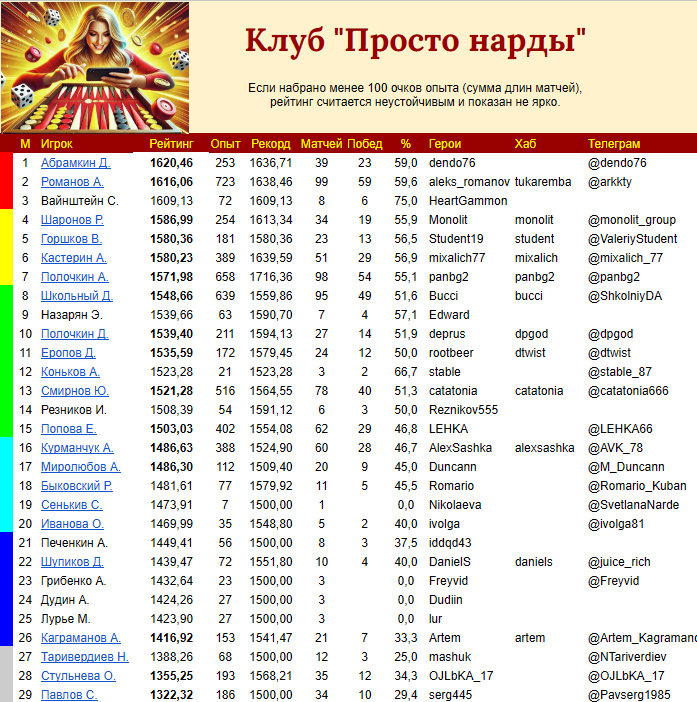The image size is (697, 702).
Task: Open player link Кастерин А.
Action: [x=73, y=258]
